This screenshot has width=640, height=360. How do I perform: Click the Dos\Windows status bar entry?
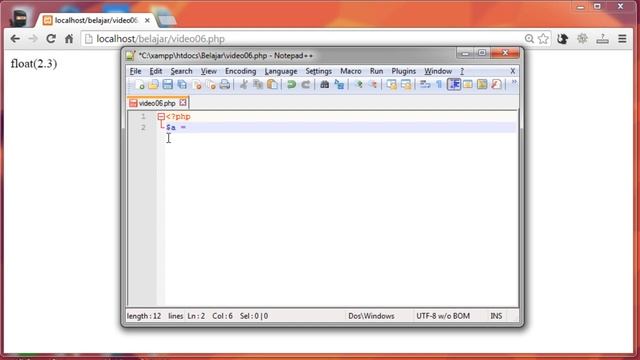pyautogui.click(x=371, y=316)
